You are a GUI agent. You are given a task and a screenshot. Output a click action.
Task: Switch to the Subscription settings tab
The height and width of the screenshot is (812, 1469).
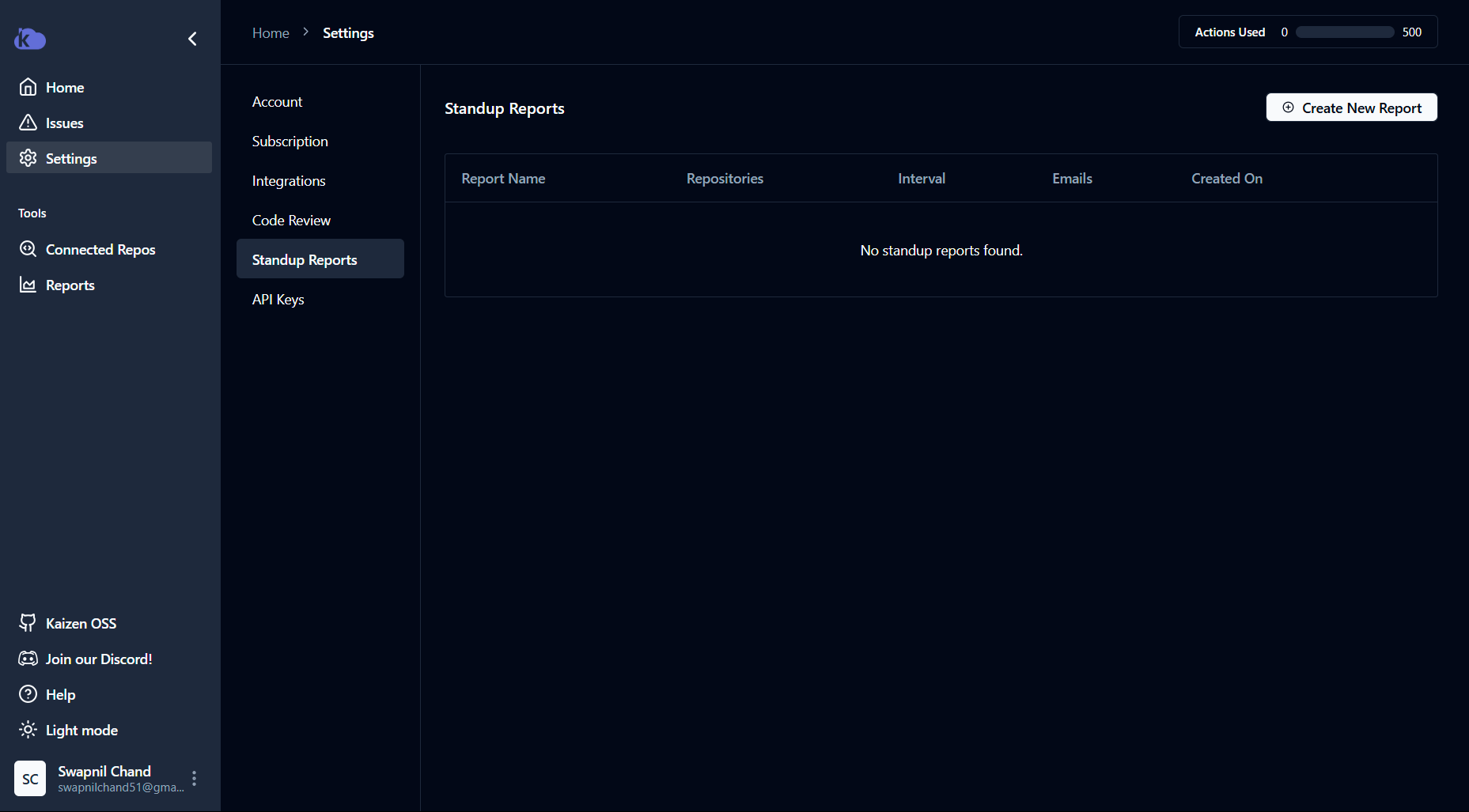(290, 142)
